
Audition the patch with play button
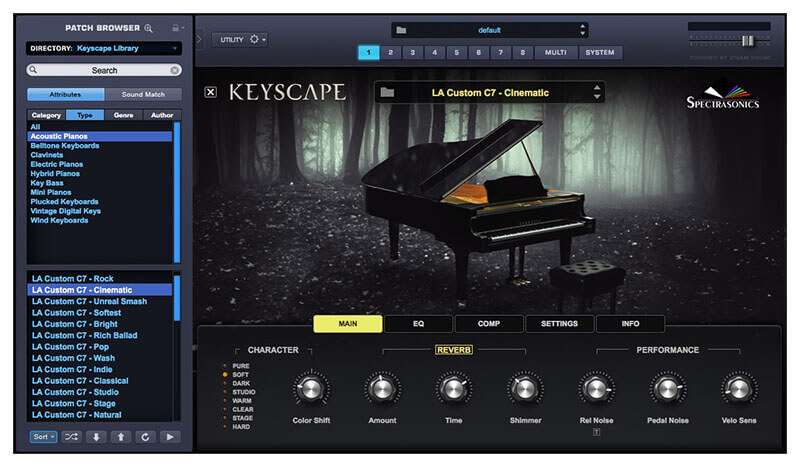[170, 437]
